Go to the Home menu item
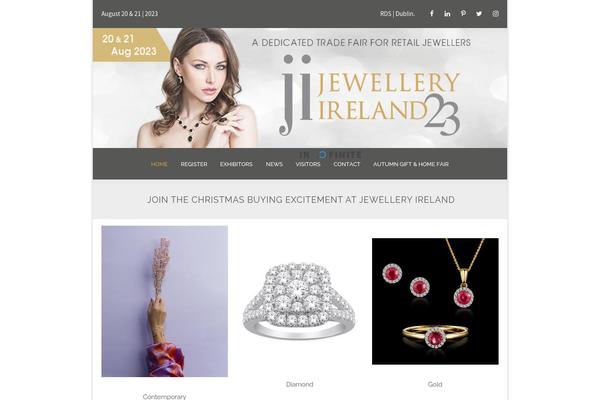Viewport: 600px width, 400px height. (x=159, y=164)
